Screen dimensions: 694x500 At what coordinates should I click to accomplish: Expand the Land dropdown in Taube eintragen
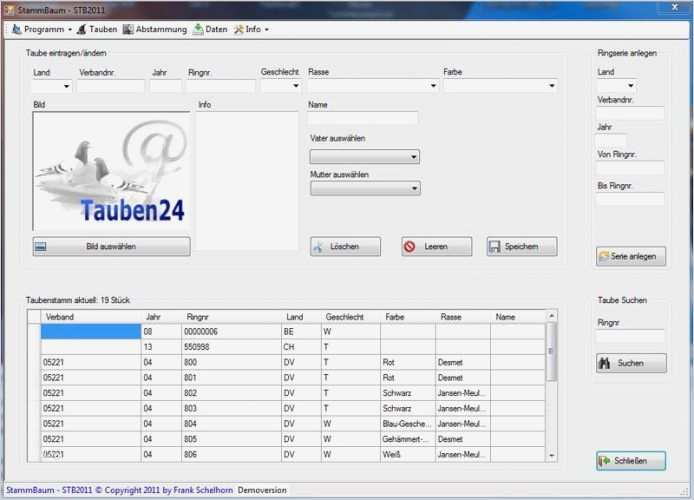tap(66, 86)
